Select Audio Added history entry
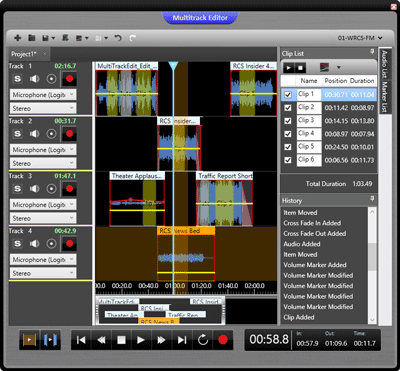 (x=302, y=244)
